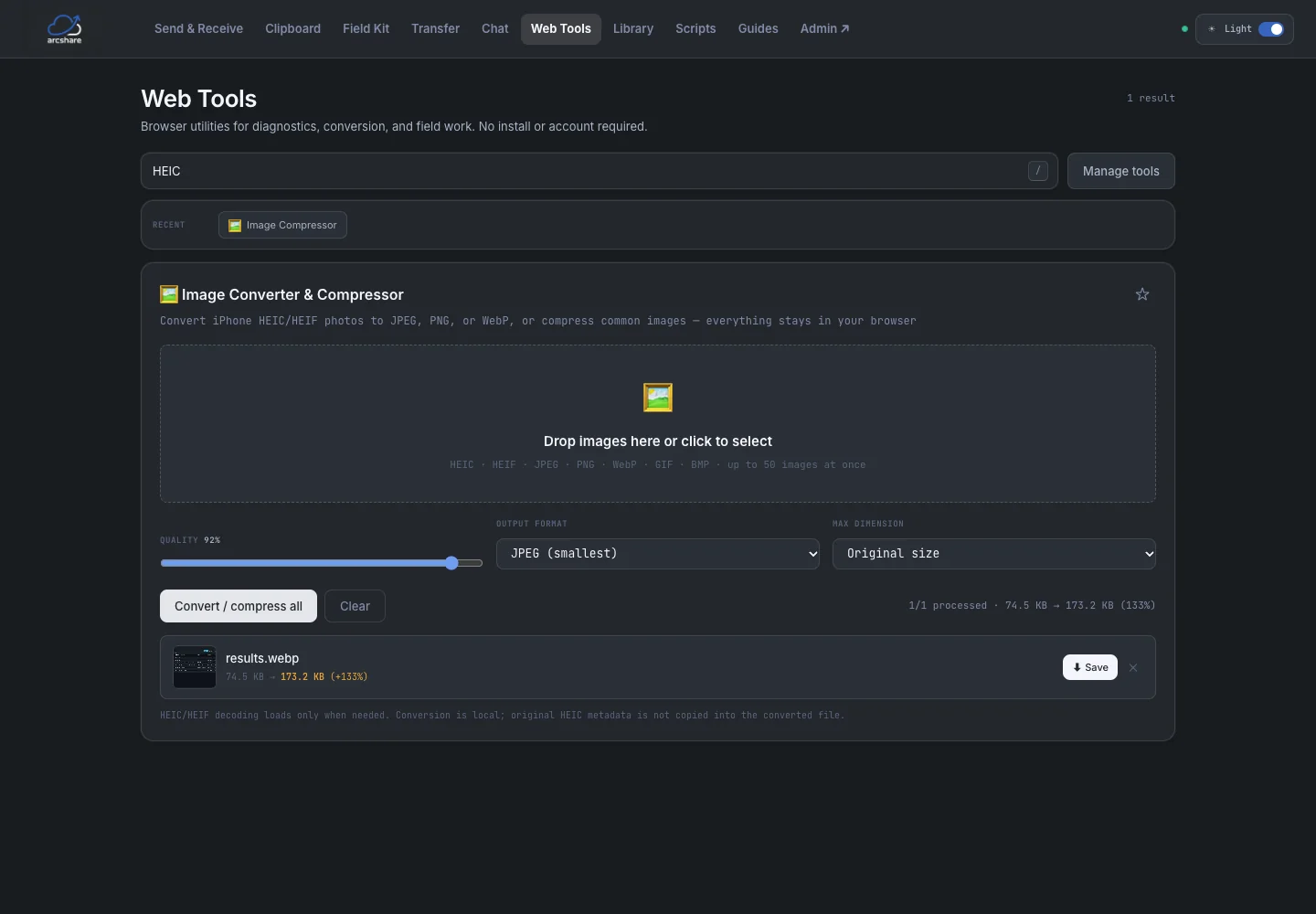Click the arcshare cloud logo
The width and height of the screenshot is (1316, 914).
[64, 29]
